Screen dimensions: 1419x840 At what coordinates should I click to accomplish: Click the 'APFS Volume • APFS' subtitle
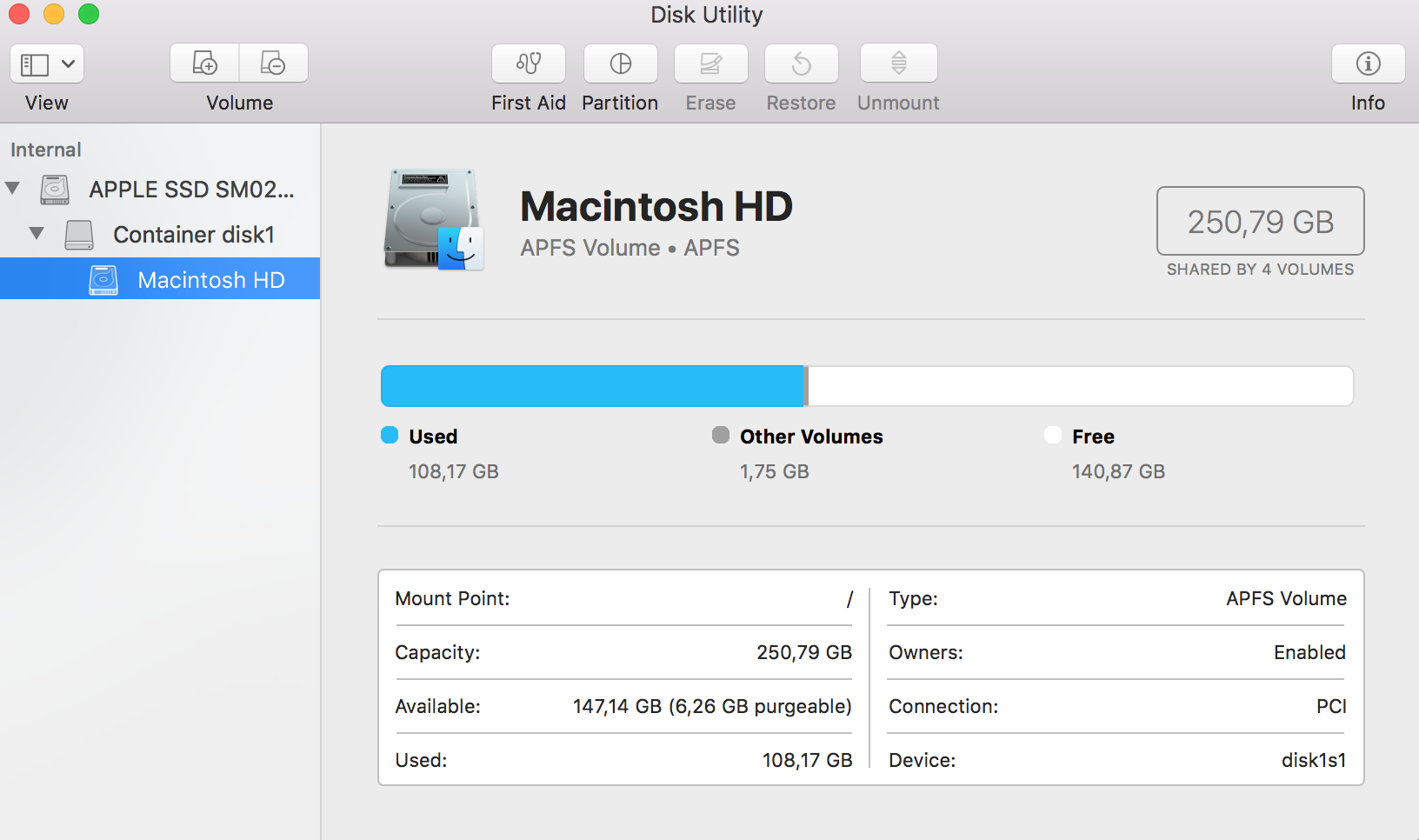(630, 248)
